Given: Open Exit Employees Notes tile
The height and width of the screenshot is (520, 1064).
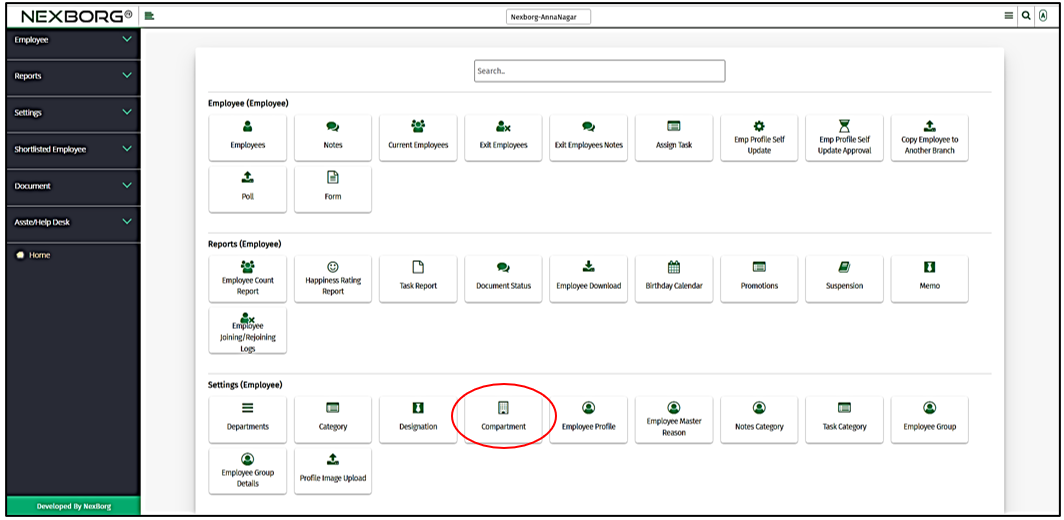Looking at the screenshot, I should click(588, 137).
